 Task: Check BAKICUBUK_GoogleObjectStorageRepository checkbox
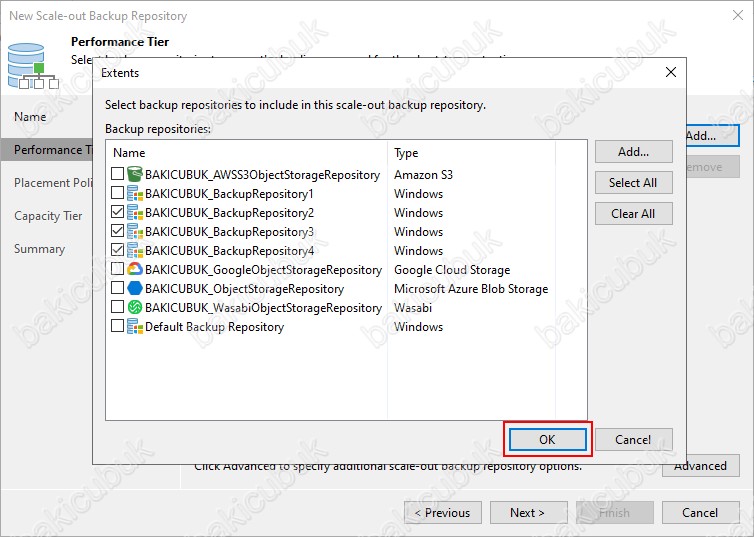click(117, 269)
